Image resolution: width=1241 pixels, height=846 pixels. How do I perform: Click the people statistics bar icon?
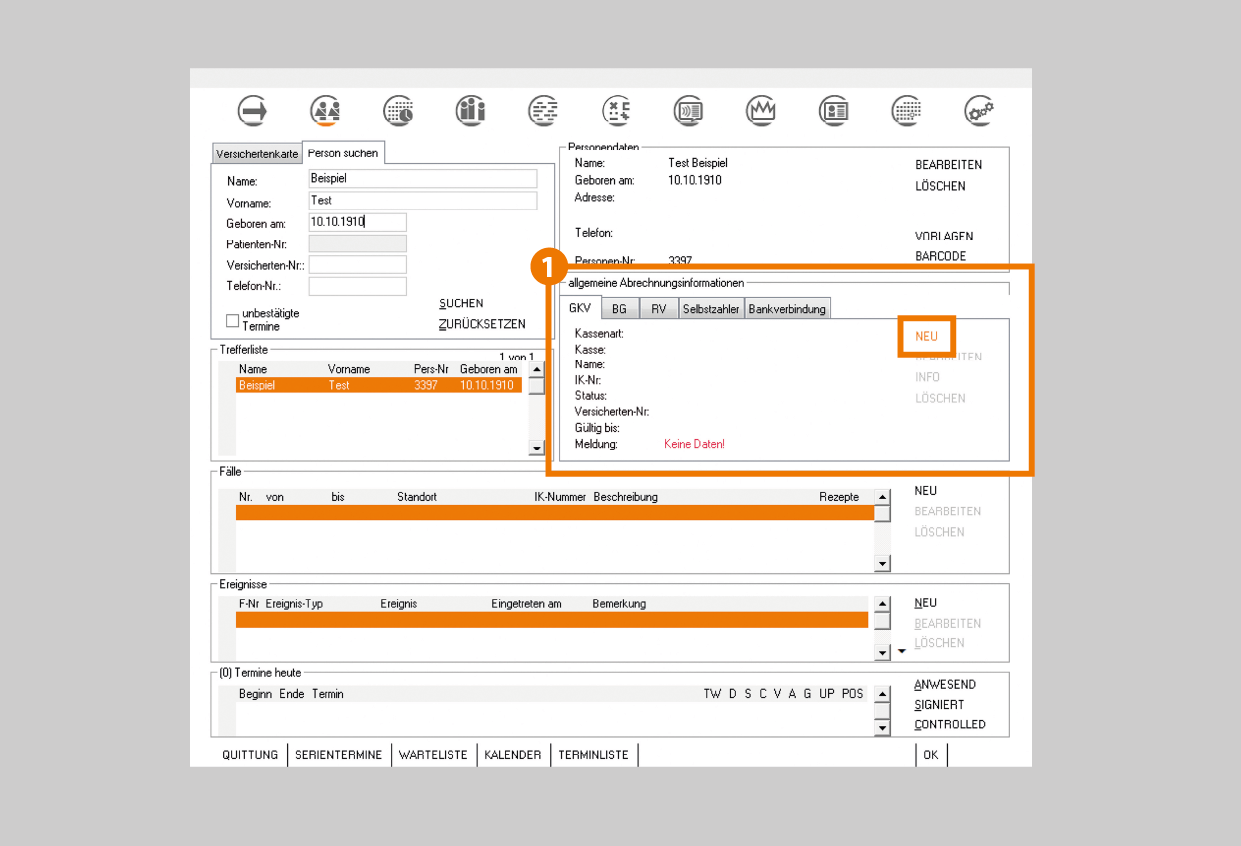pos(471,111)
